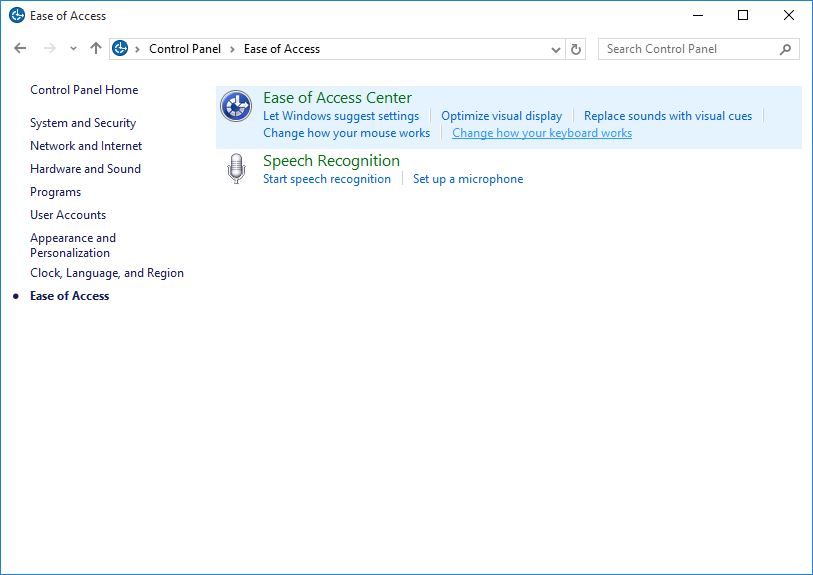Viewport: 813px width, 575px height.
Task: Select Ease of Access in the breadcrumb
Action: pos(282,49)
